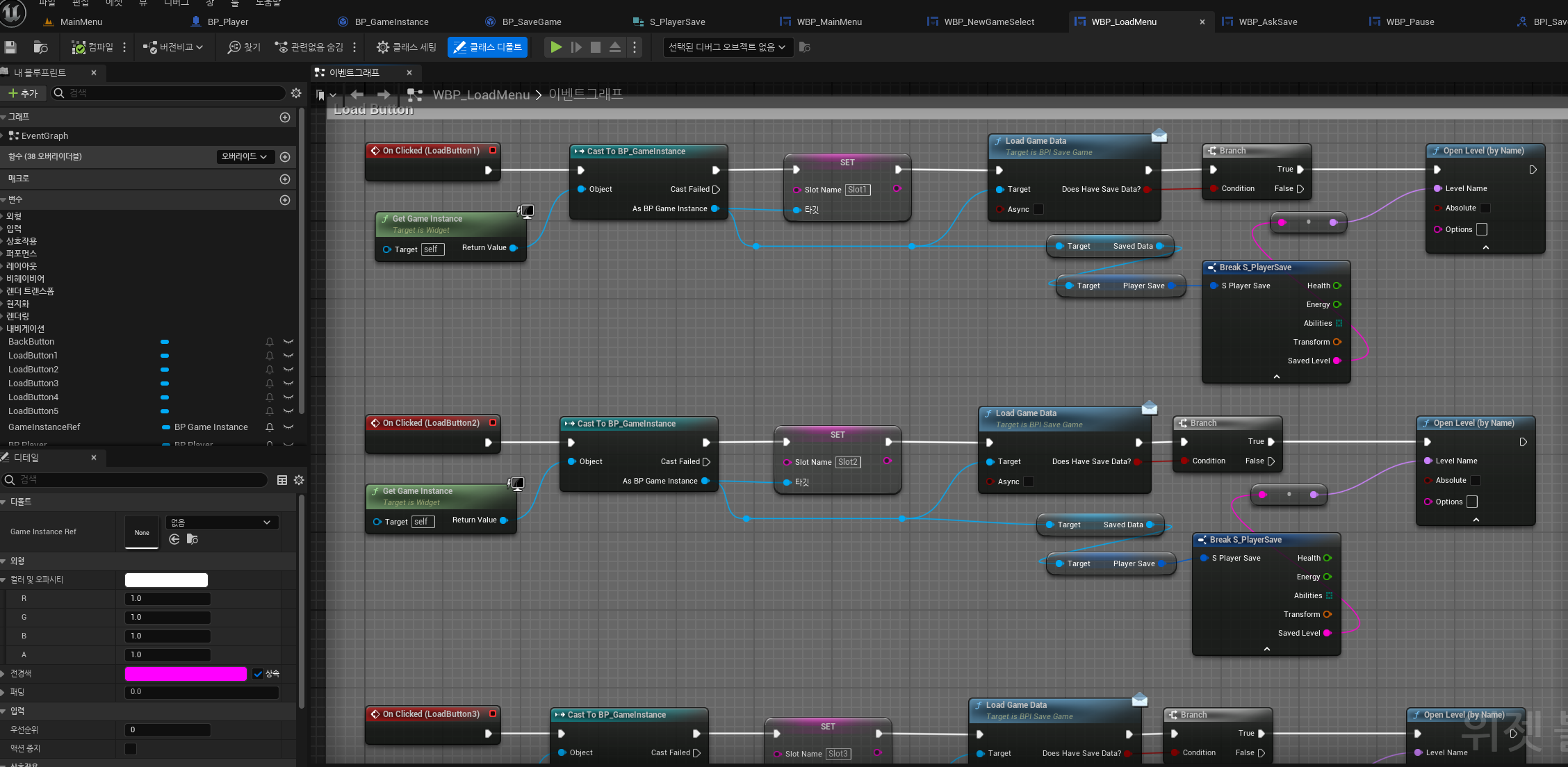The image size is (1568, 767).
Task: Close the WBP_LoadMenu tab
Action: coord(1202,22)
